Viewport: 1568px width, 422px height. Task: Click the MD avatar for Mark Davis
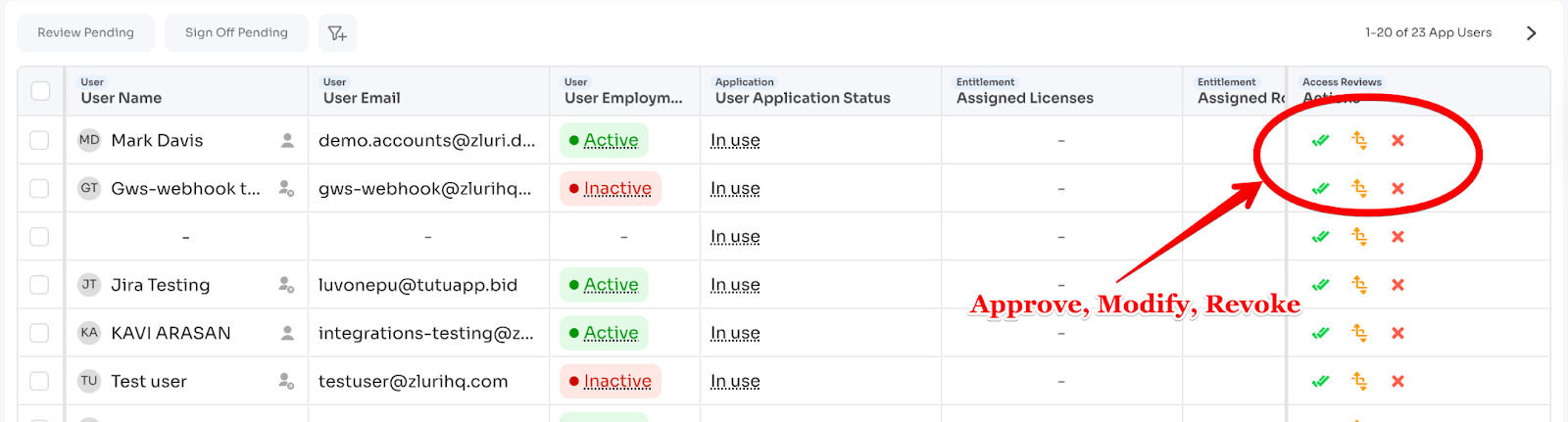(89, 140)
